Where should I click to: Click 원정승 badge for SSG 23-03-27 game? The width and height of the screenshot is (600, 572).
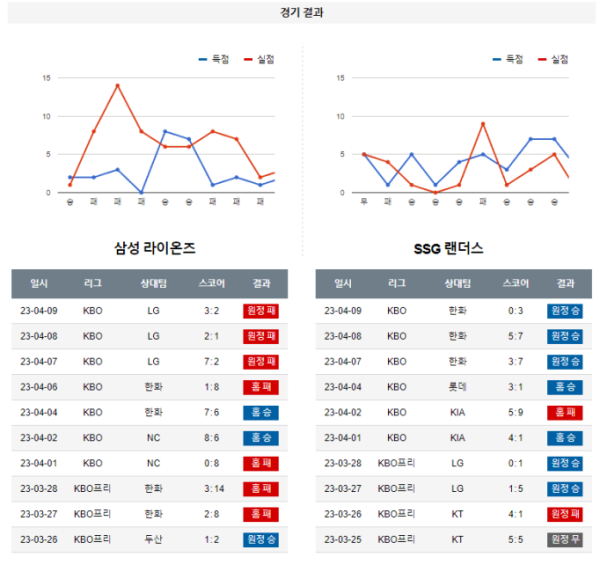(x=565, y=489)
